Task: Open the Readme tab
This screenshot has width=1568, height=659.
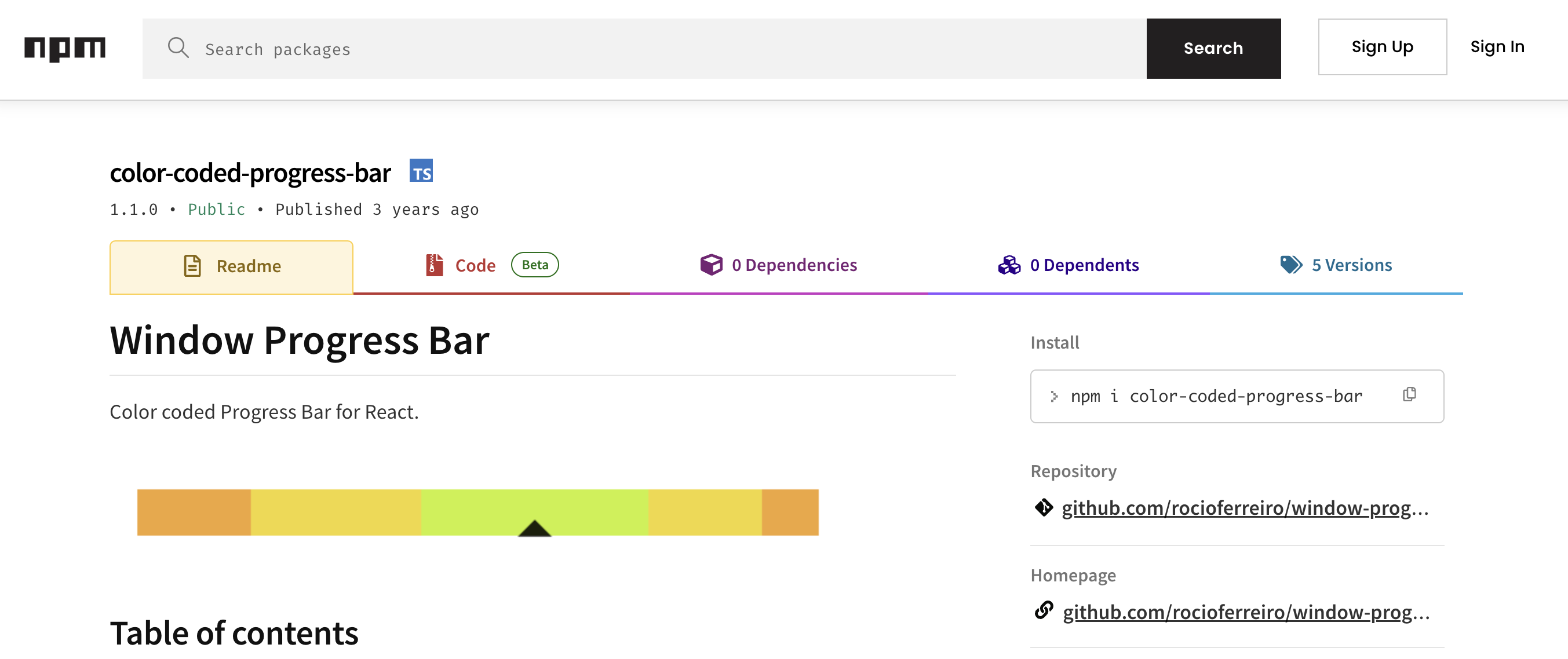Action: click(x=231, y=267)
